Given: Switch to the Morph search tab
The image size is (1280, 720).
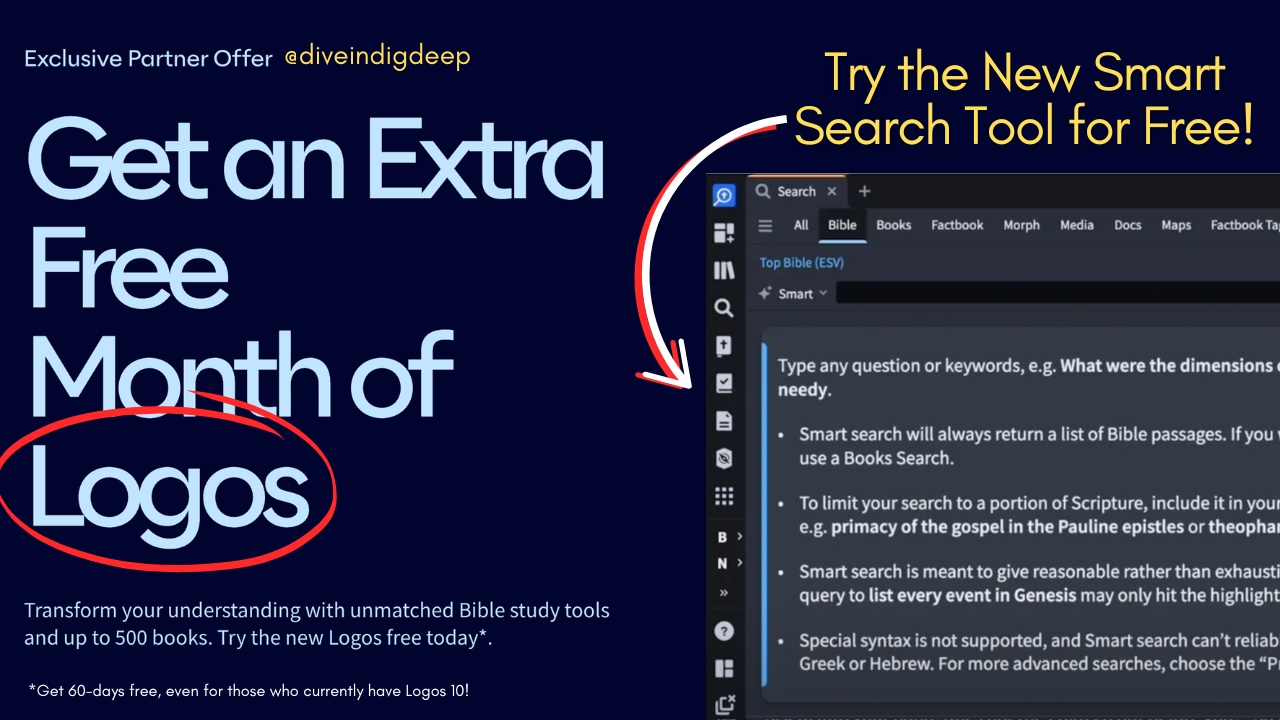Looking at the screenshot, I should (1021, 225).
